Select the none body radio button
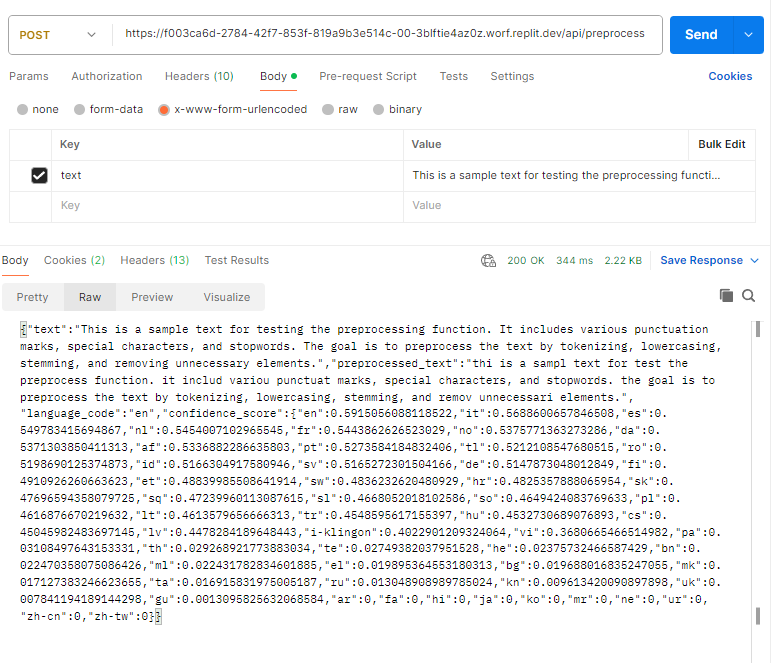 pos(22,109)
